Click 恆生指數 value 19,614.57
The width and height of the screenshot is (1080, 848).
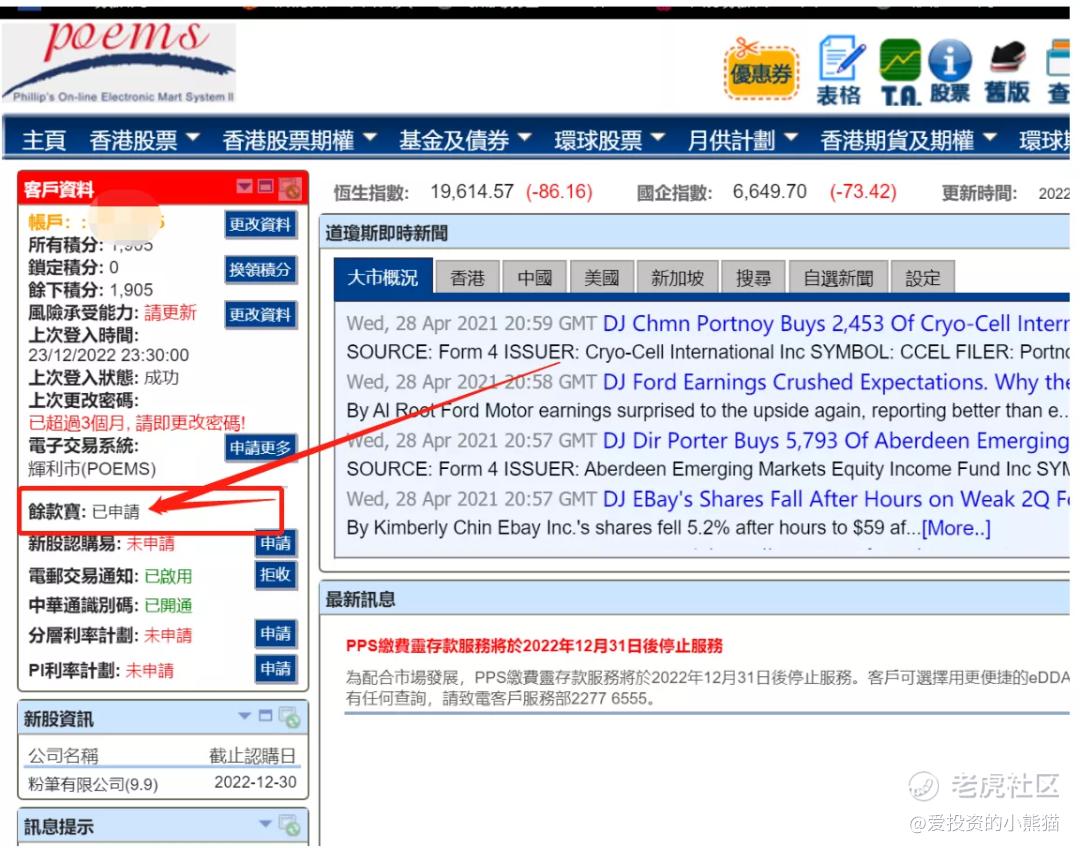(472, 192)
